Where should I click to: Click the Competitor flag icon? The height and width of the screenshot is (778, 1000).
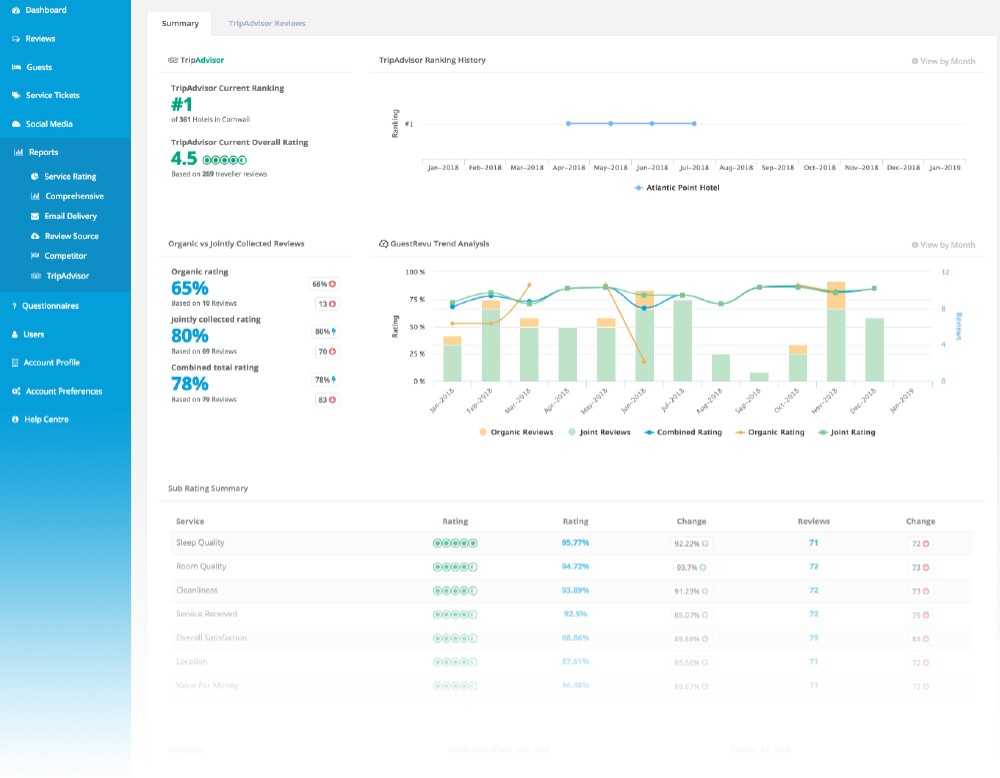click(36, 256)
